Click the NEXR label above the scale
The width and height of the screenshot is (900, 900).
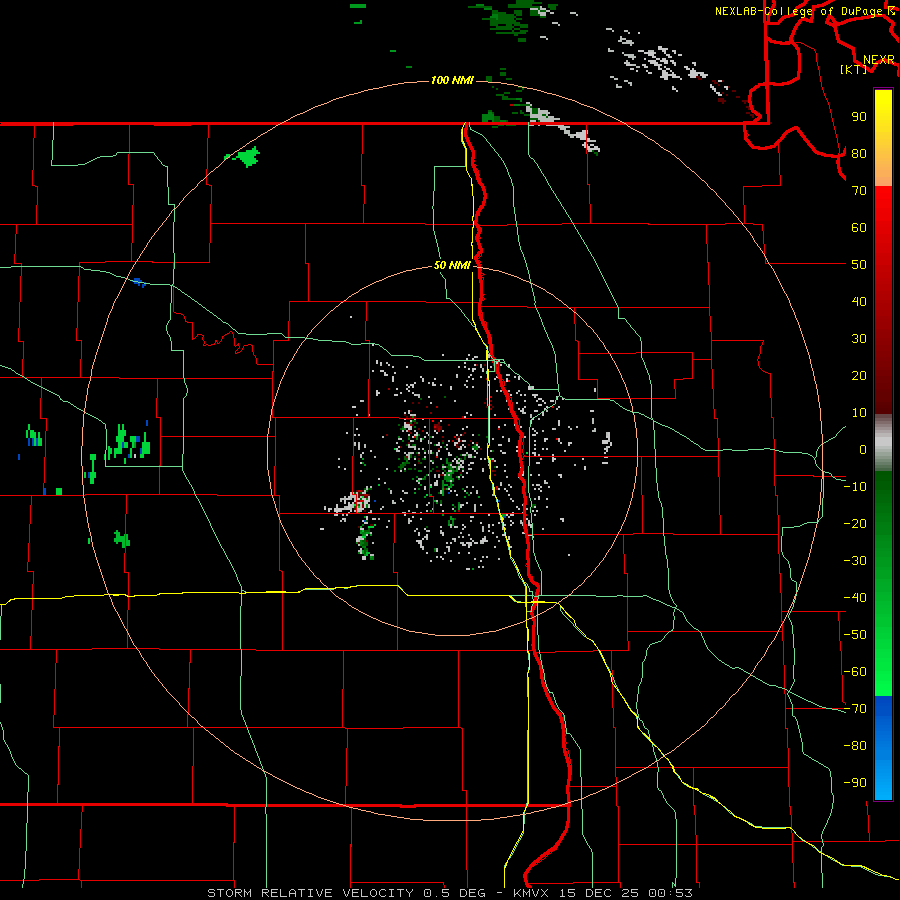click(879, 60)
